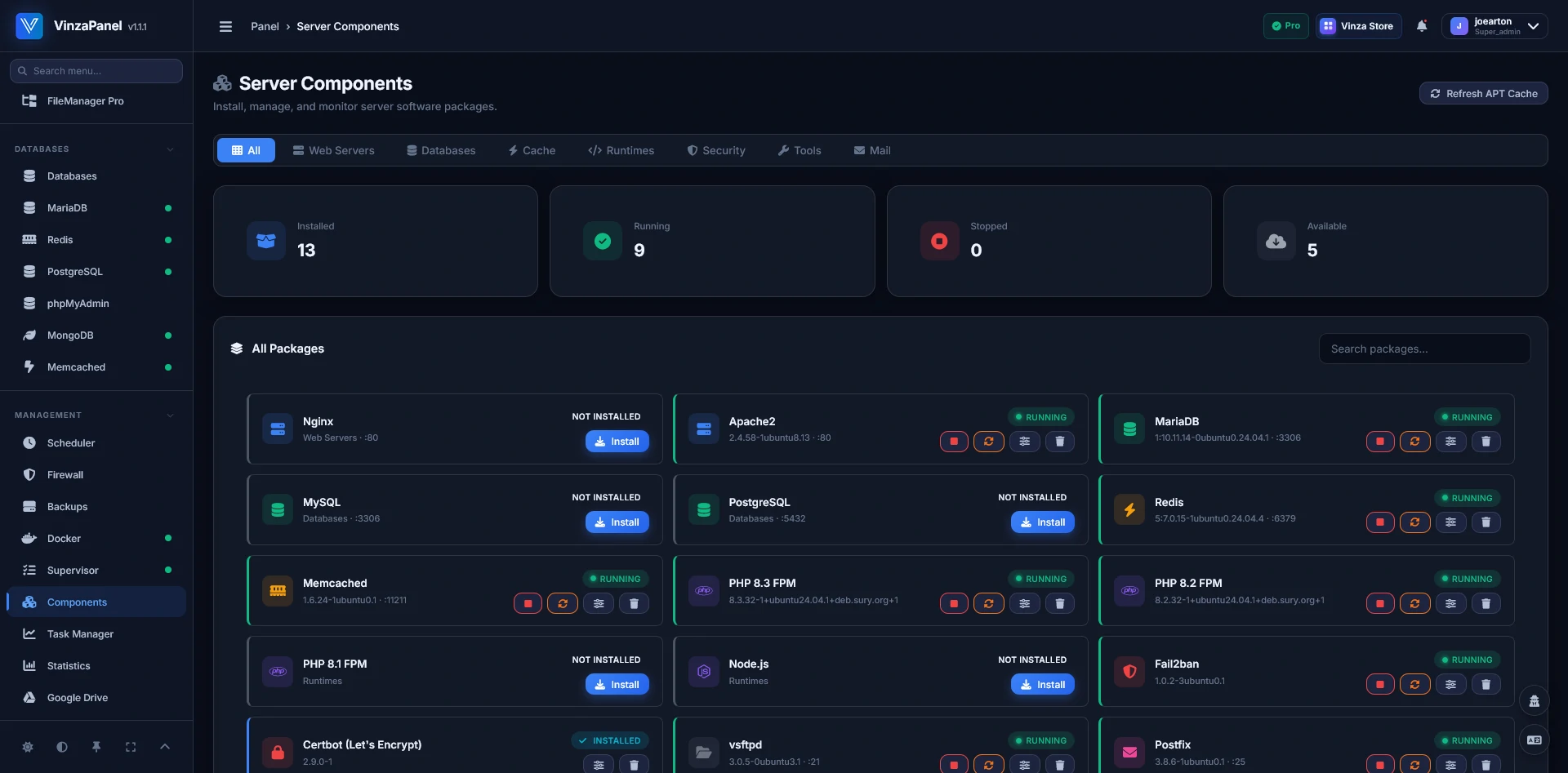1568x773 pixels.
Task: Restart the MariaDB package service
Action: pos(1415,442)
